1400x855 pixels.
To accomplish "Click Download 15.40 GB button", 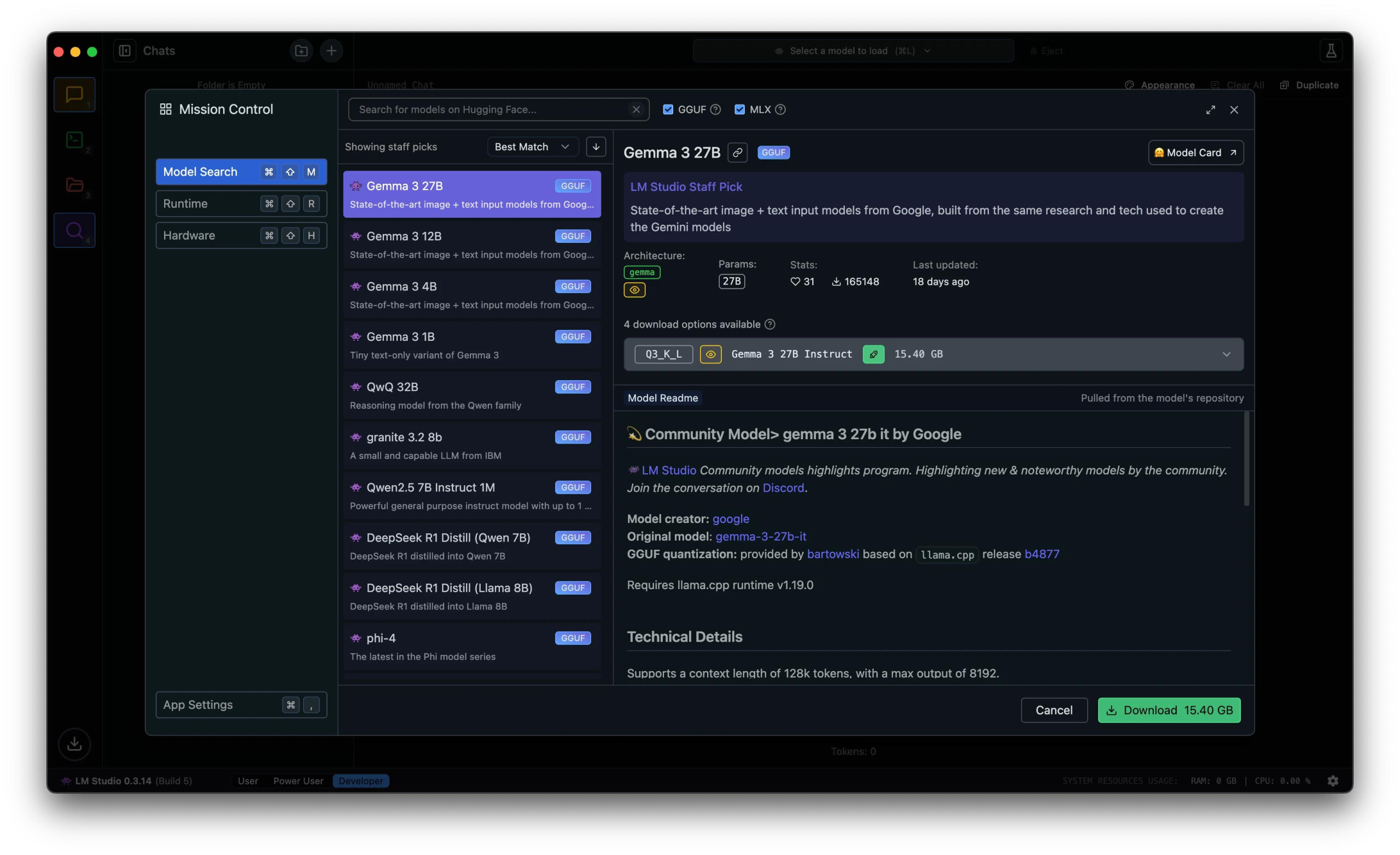I will coord(1169,710).
